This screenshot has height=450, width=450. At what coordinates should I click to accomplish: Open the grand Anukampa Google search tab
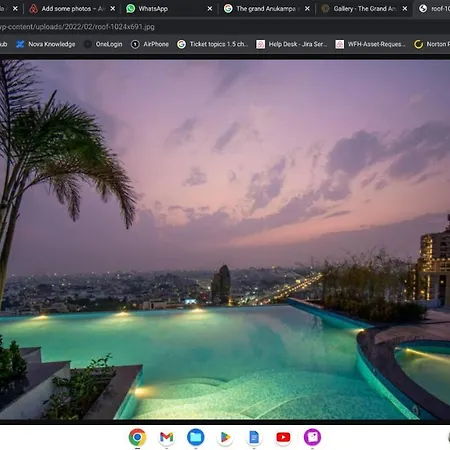[267, 9]
